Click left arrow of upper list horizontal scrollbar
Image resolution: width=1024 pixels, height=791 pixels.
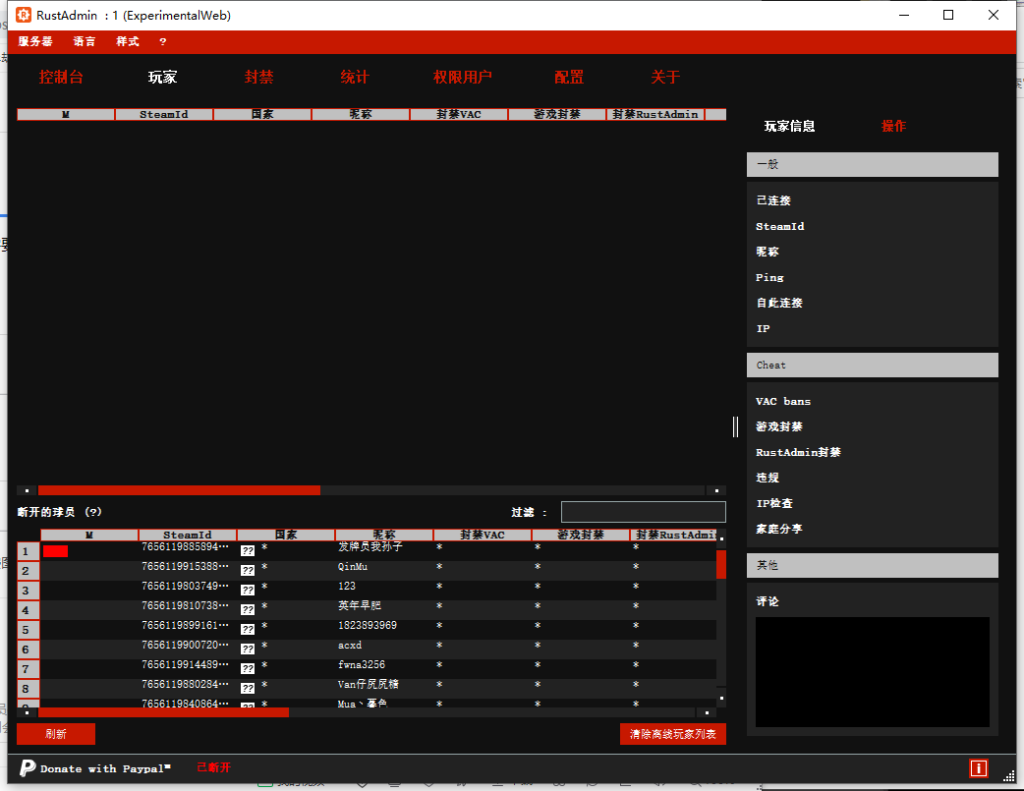pyautogui.click(x=27, y=490)
